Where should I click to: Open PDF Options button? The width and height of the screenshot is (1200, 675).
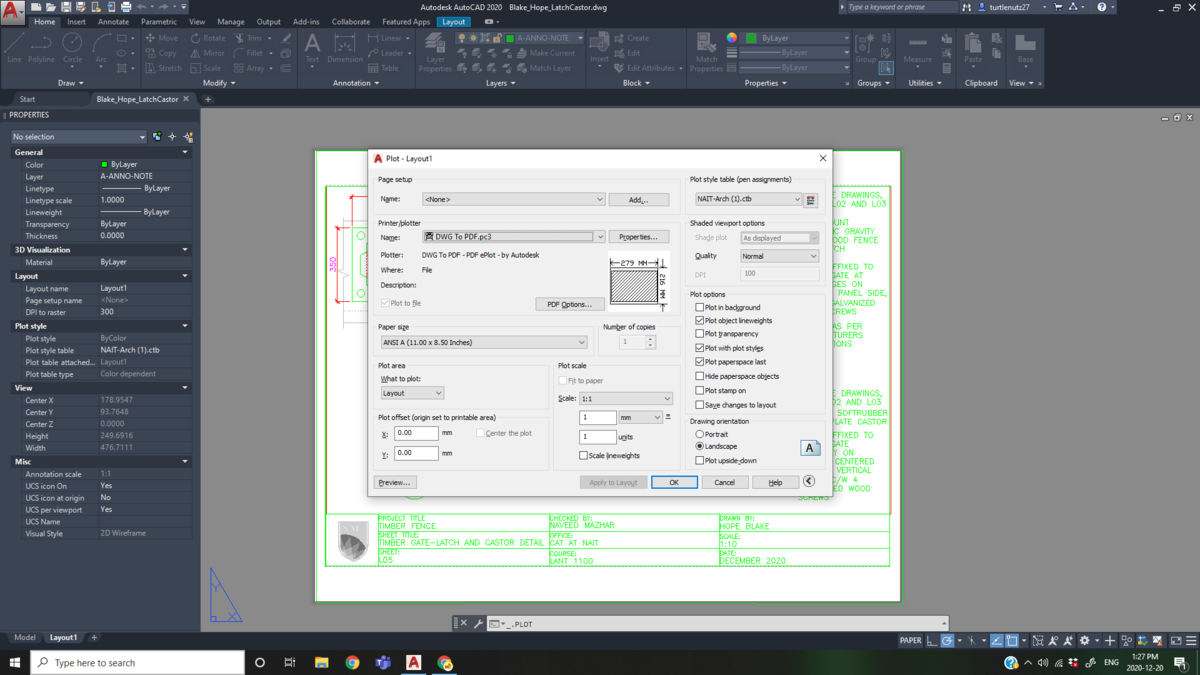(x=569, y=304)
